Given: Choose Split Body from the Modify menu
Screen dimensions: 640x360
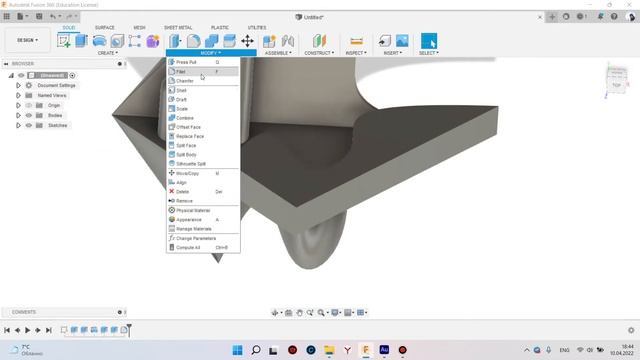Looking at the screenshot, I should point(203,155).
